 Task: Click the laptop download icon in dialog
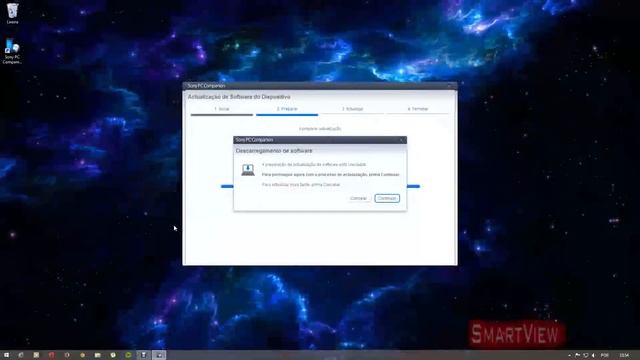(248, 170)
